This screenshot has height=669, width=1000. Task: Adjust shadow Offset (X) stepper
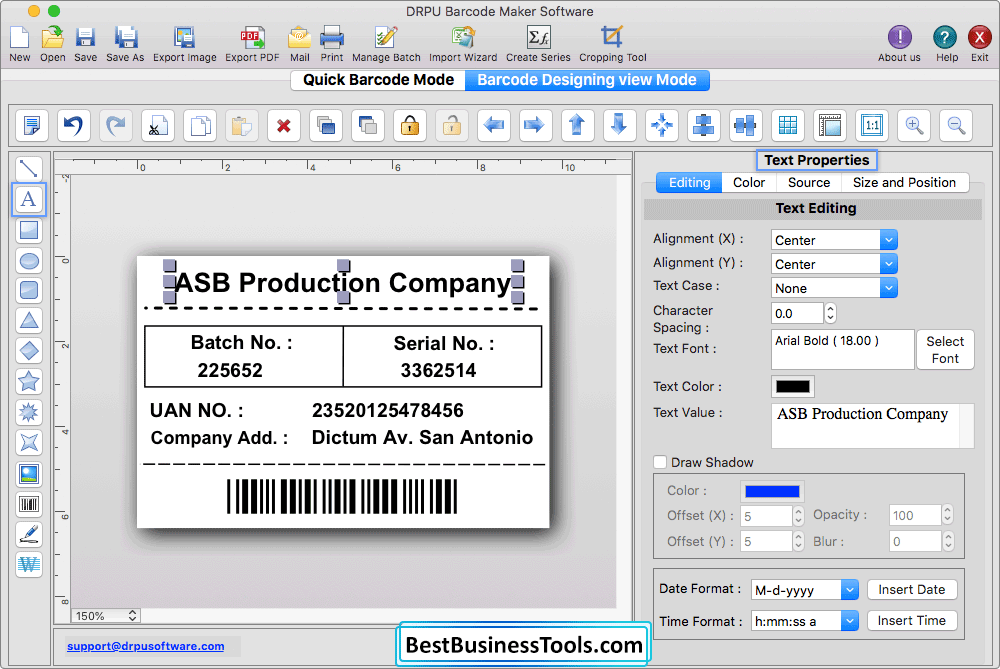click(798, 515)
